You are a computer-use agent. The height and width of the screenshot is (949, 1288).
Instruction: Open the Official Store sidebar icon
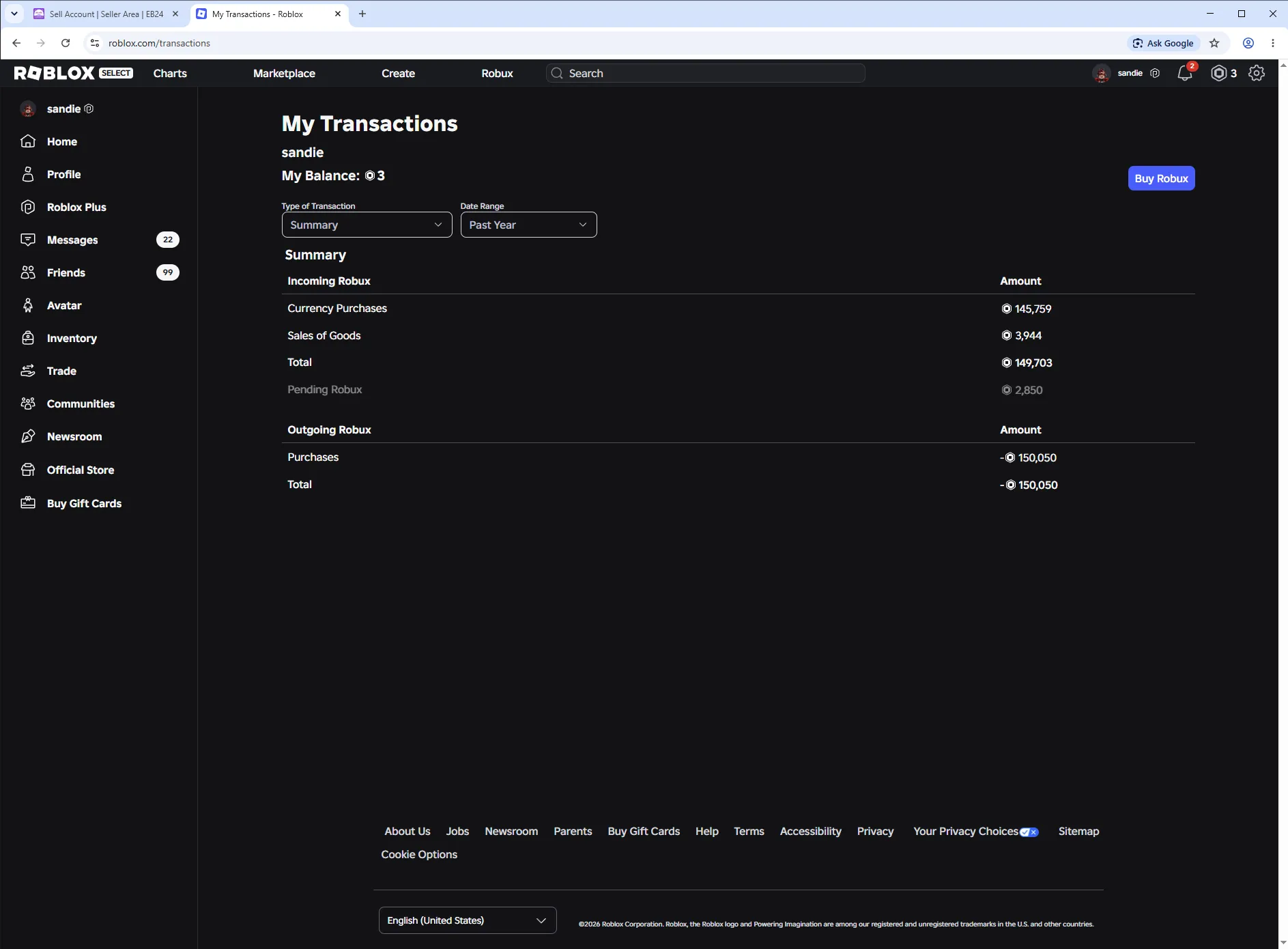(x=28, y=470)
